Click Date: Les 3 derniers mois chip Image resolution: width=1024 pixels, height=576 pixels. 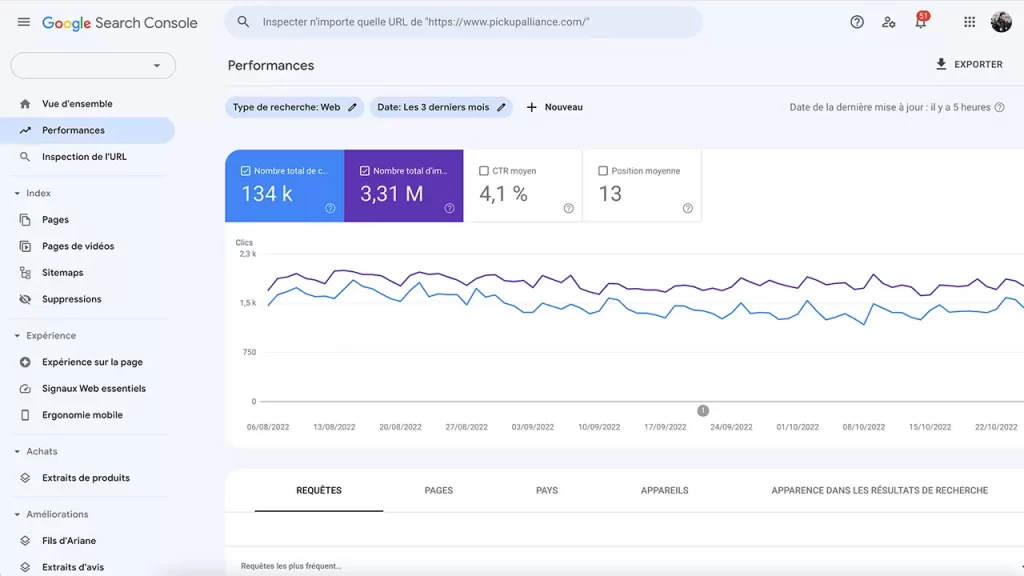click(x=441, y=107)
